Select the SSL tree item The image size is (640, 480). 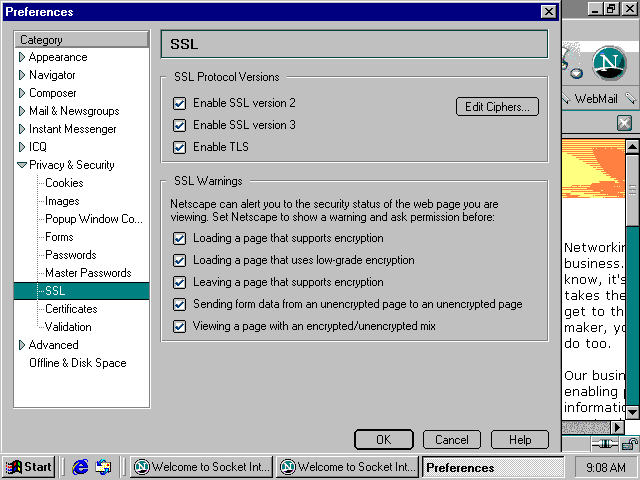(82, 291)
